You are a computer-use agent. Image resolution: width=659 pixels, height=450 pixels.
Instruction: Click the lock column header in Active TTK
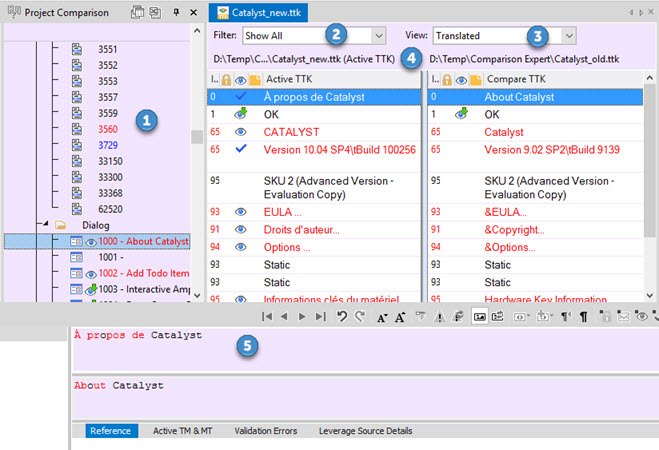(226, 79)
